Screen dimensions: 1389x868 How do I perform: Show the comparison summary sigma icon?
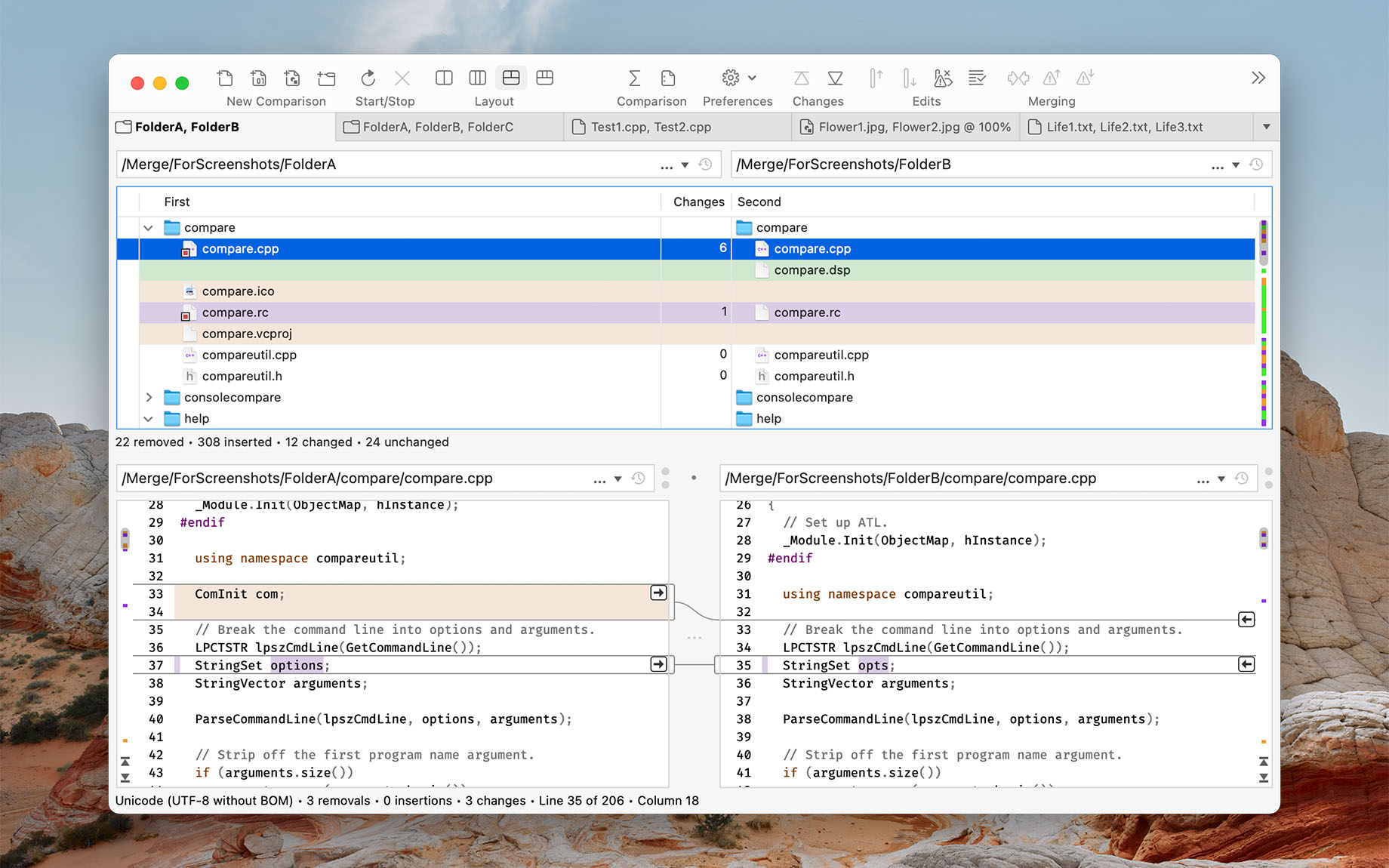coord(634,78)
